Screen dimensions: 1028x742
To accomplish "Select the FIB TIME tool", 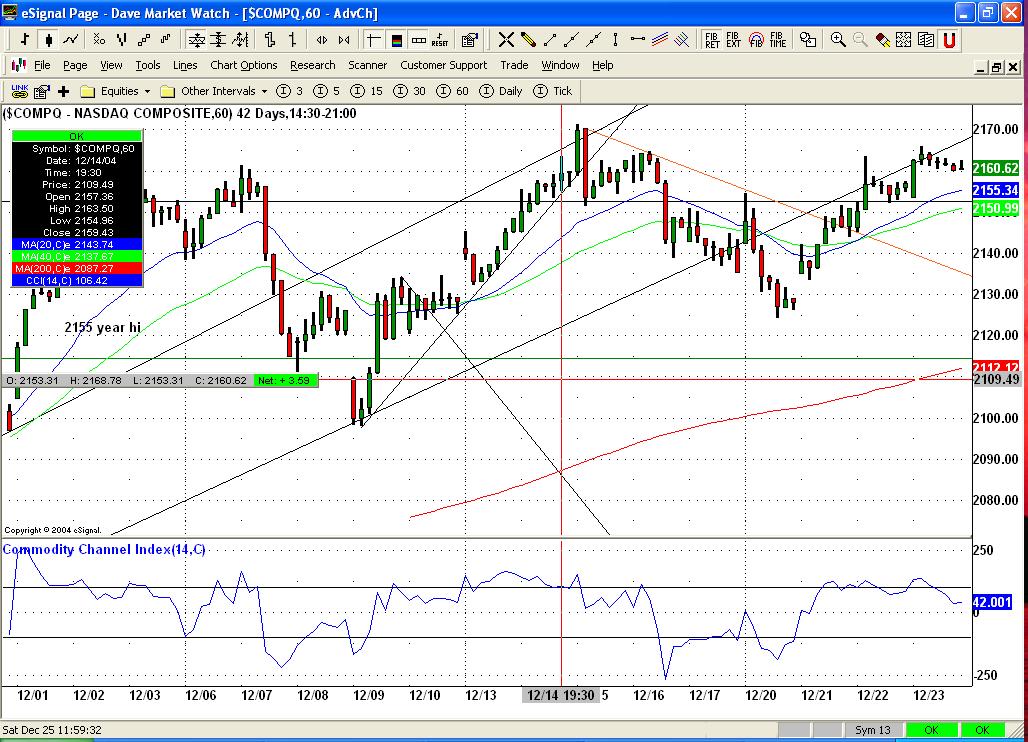I will tap(778, 41).
